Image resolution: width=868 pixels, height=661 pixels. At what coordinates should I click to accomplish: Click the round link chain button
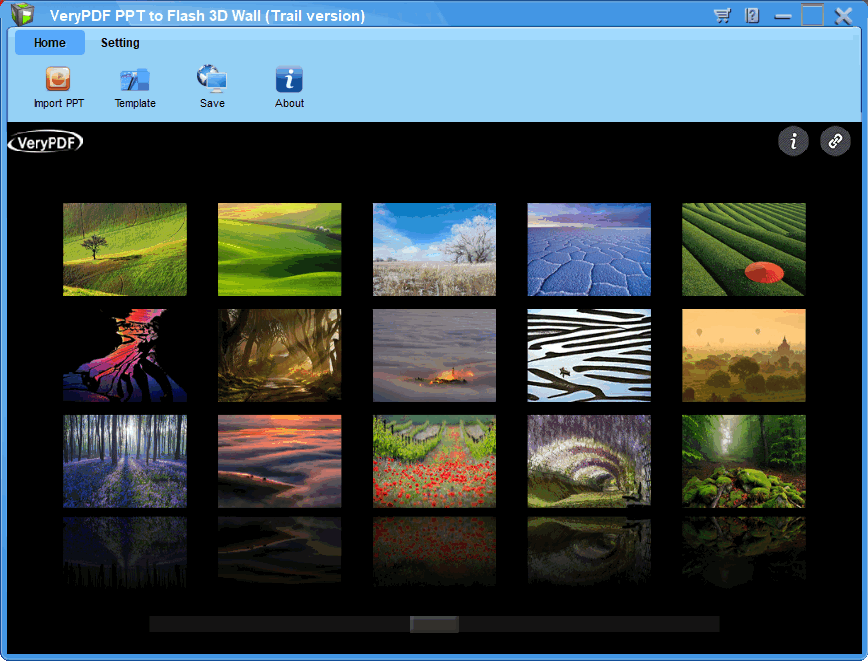pos(835,141)
